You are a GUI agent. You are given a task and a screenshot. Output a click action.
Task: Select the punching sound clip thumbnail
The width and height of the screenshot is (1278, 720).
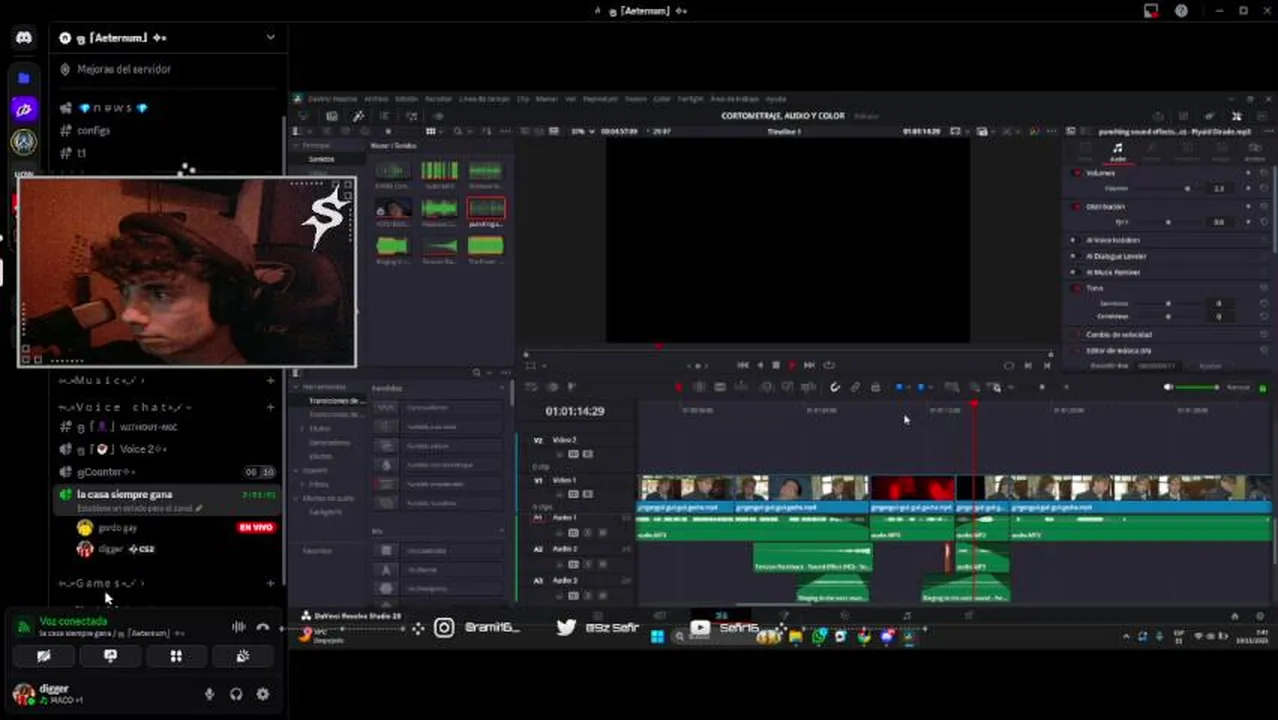point(486,208)
